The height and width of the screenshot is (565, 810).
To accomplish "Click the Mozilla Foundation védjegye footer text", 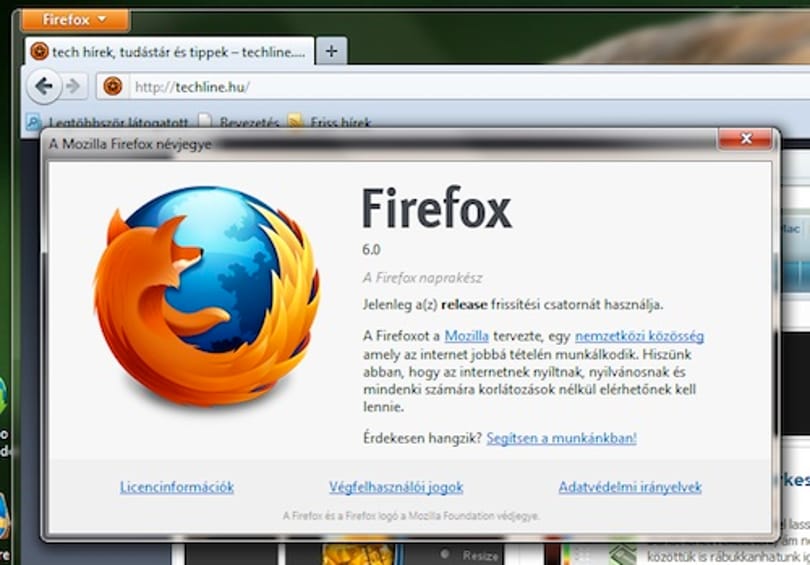I will tap(411, 515).
